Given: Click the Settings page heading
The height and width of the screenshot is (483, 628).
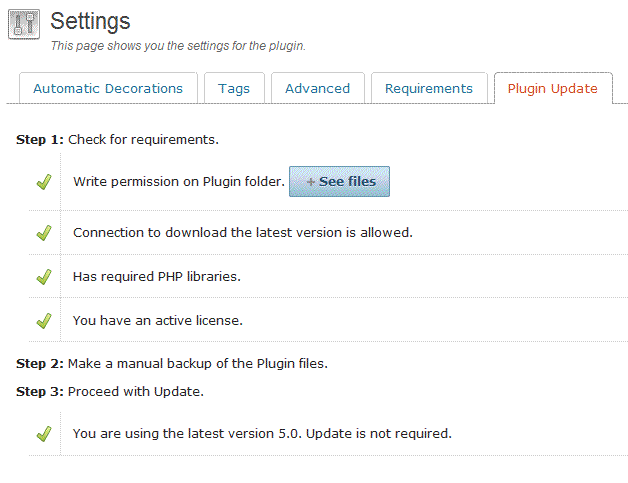Looking at the screenshot, I should coord(90,21).
